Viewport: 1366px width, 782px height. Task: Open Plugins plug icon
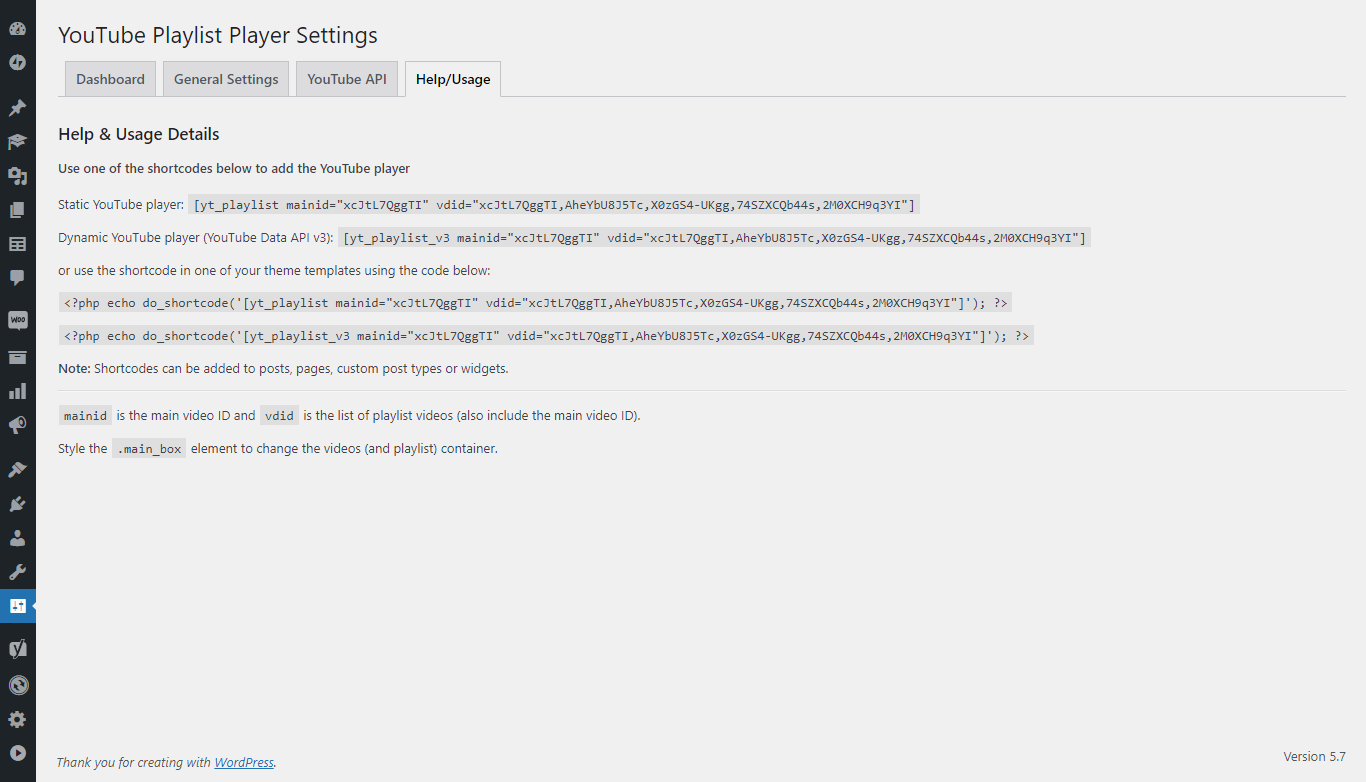18,504
